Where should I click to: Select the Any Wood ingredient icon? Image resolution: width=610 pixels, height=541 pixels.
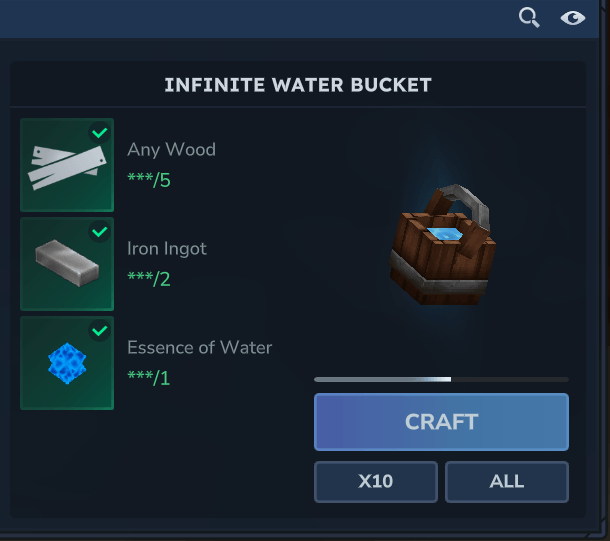[x=67, y=165]
